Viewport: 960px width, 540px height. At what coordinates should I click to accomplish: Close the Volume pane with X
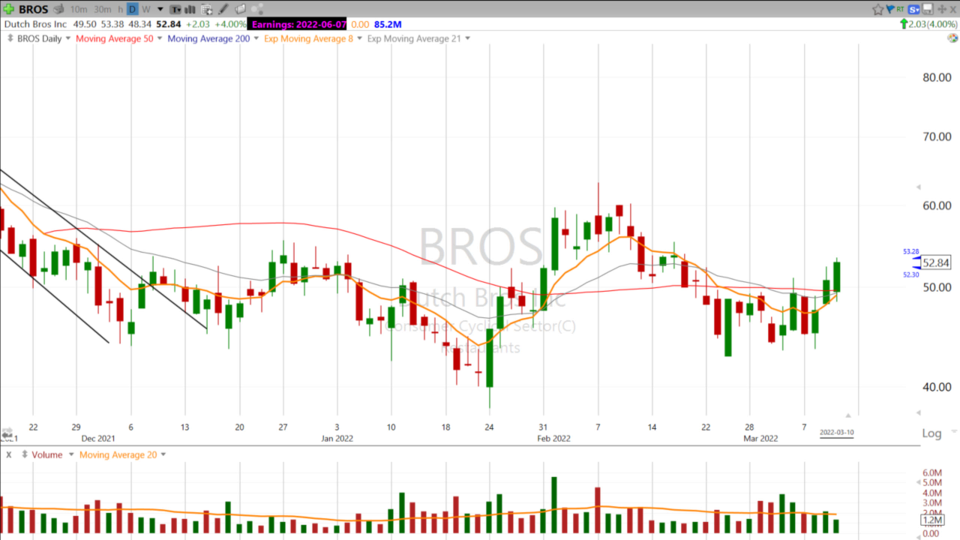point(9,455)
